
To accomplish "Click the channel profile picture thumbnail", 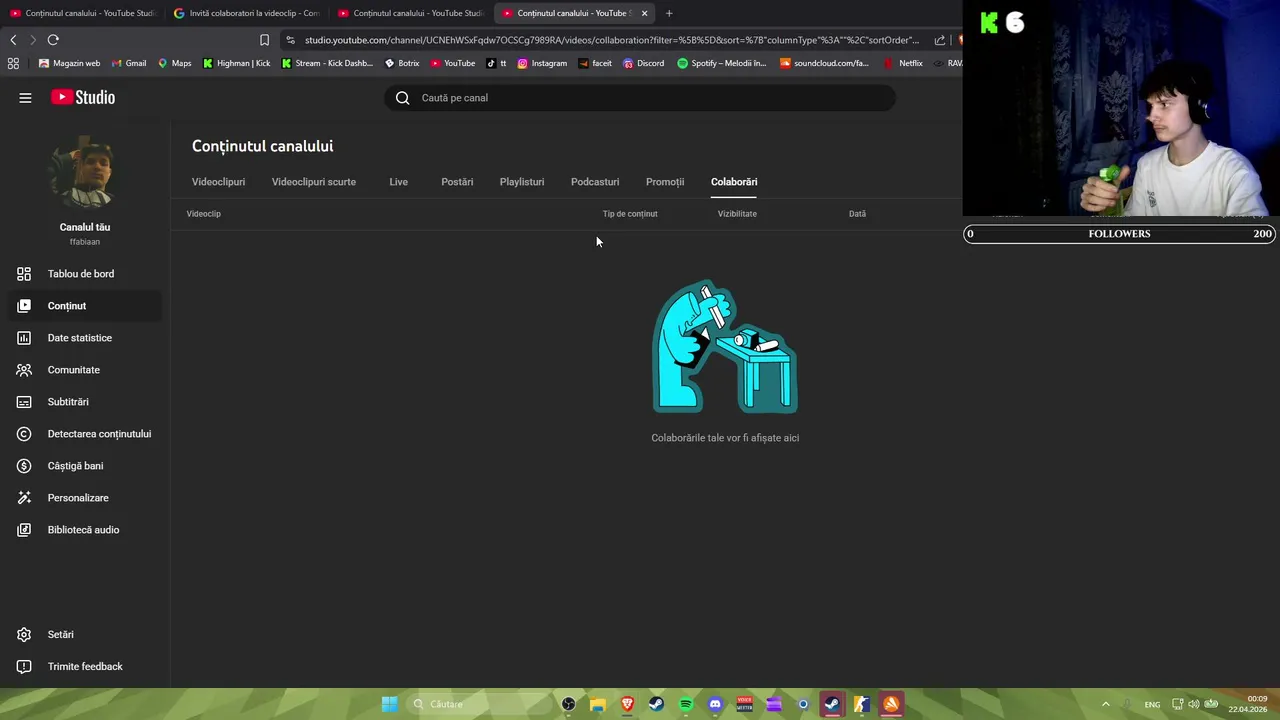I will pos(85,174).
